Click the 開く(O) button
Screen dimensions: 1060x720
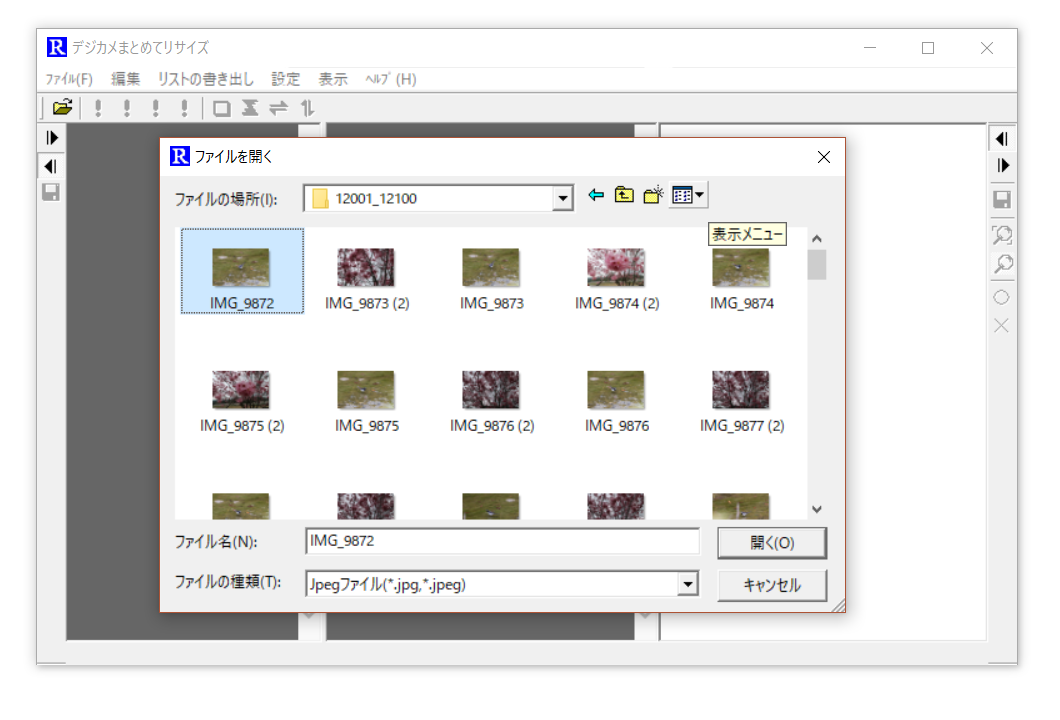[x=771, y=543]
